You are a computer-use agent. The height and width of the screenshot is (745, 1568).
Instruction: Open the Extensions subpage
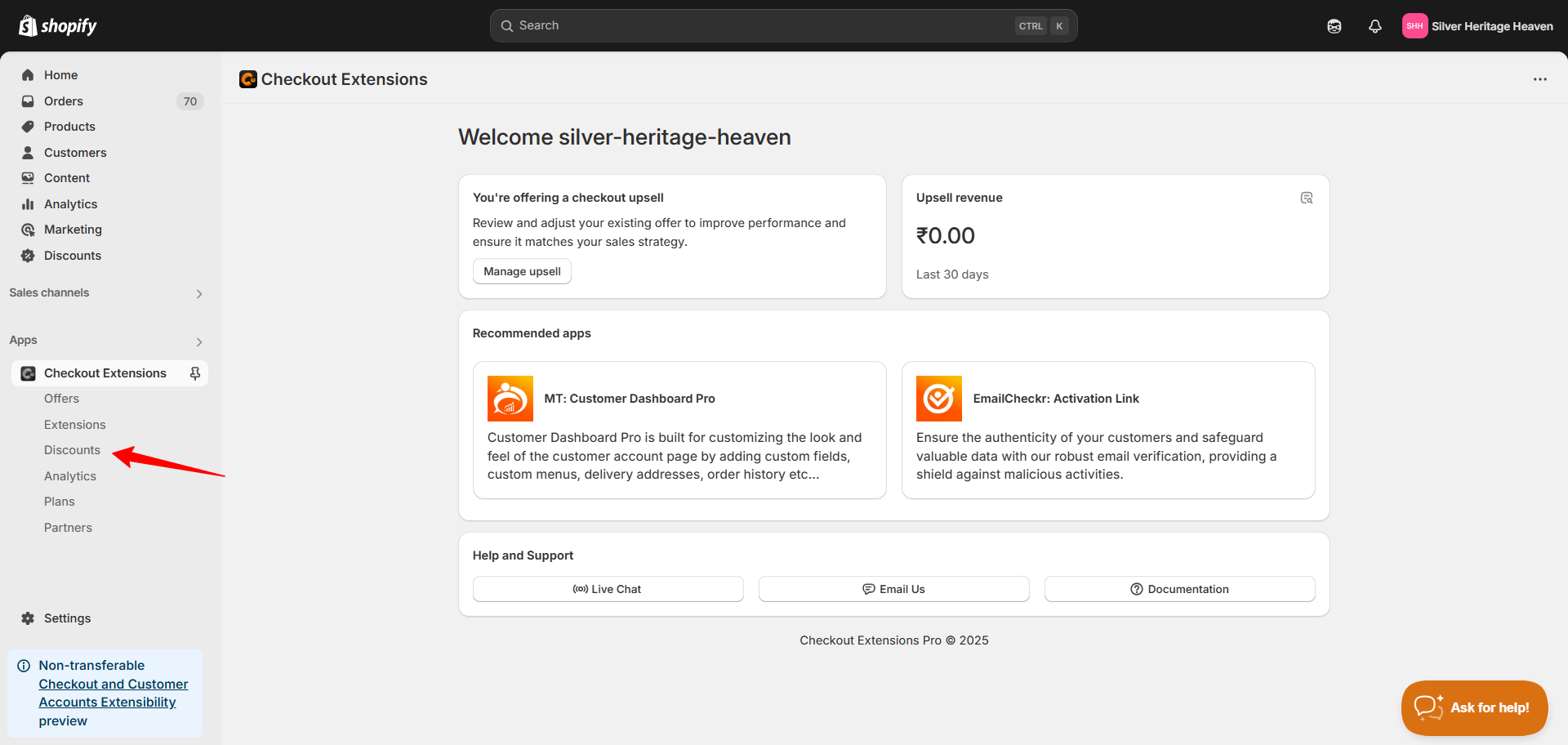click(75, 425)
